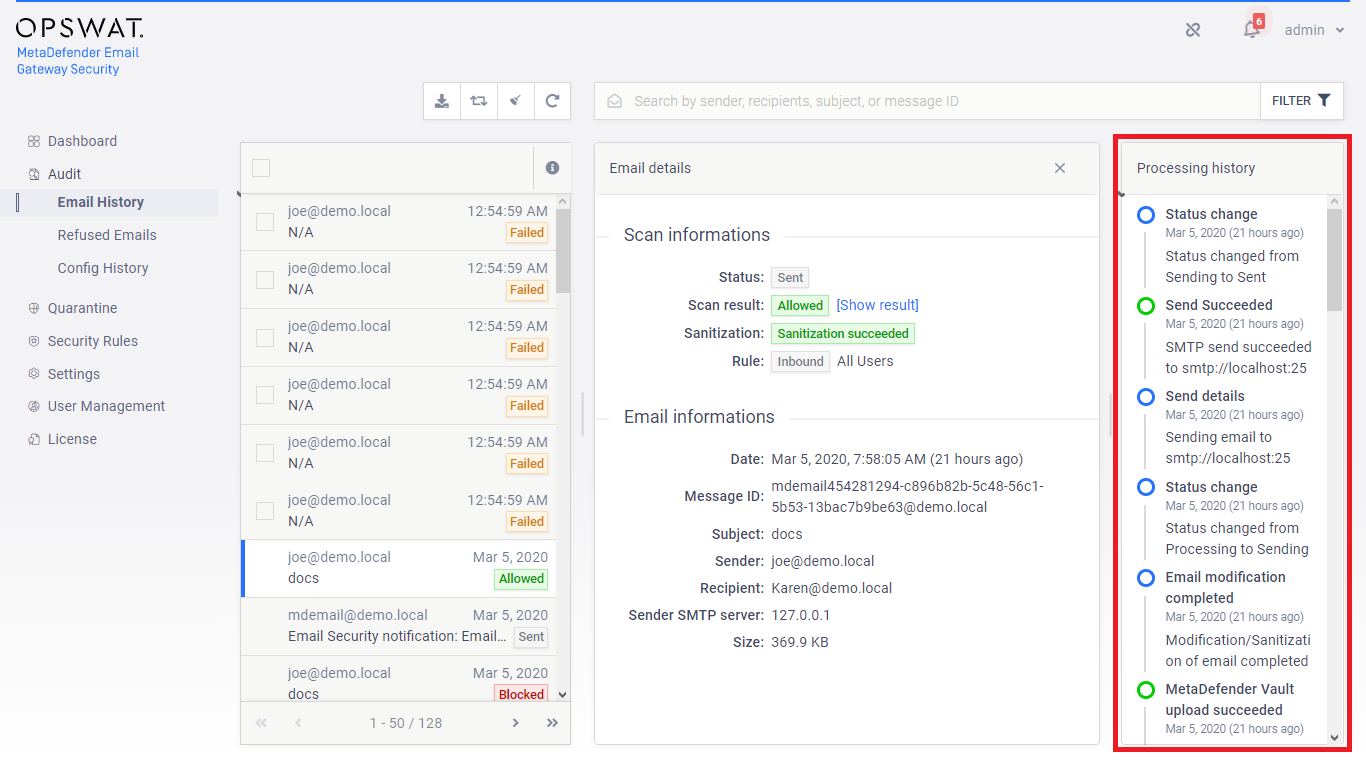Click the User Management sidebar icon
The height and width of the screenshot is (768, 1366).
click(x=34, y=406)
